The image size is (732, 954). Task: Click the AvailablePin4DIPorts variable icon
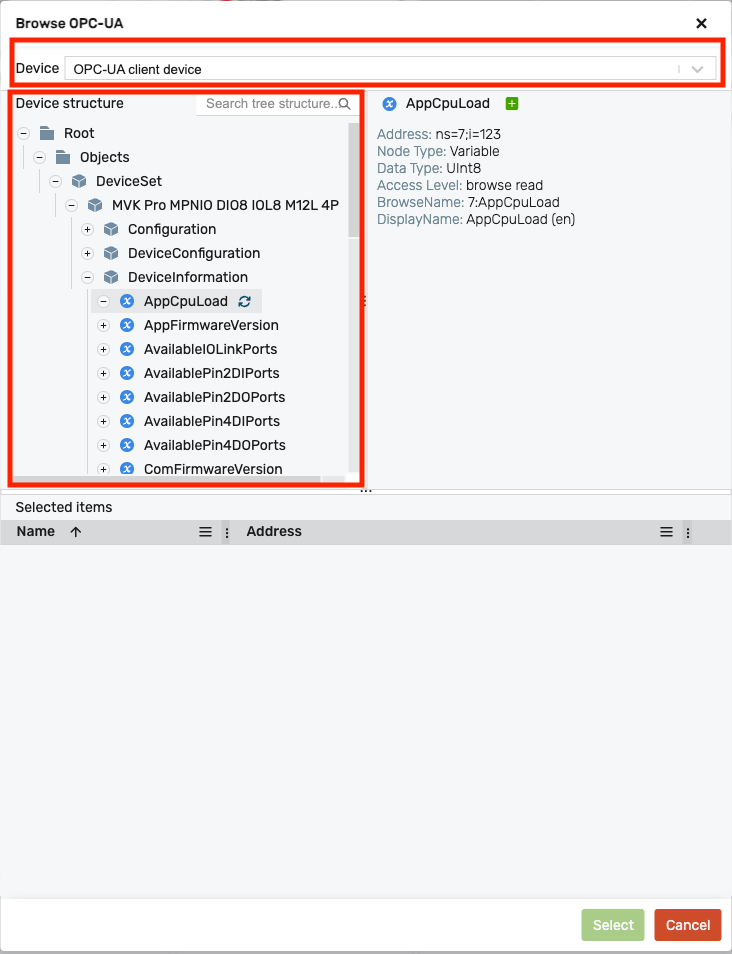[127, 421]
